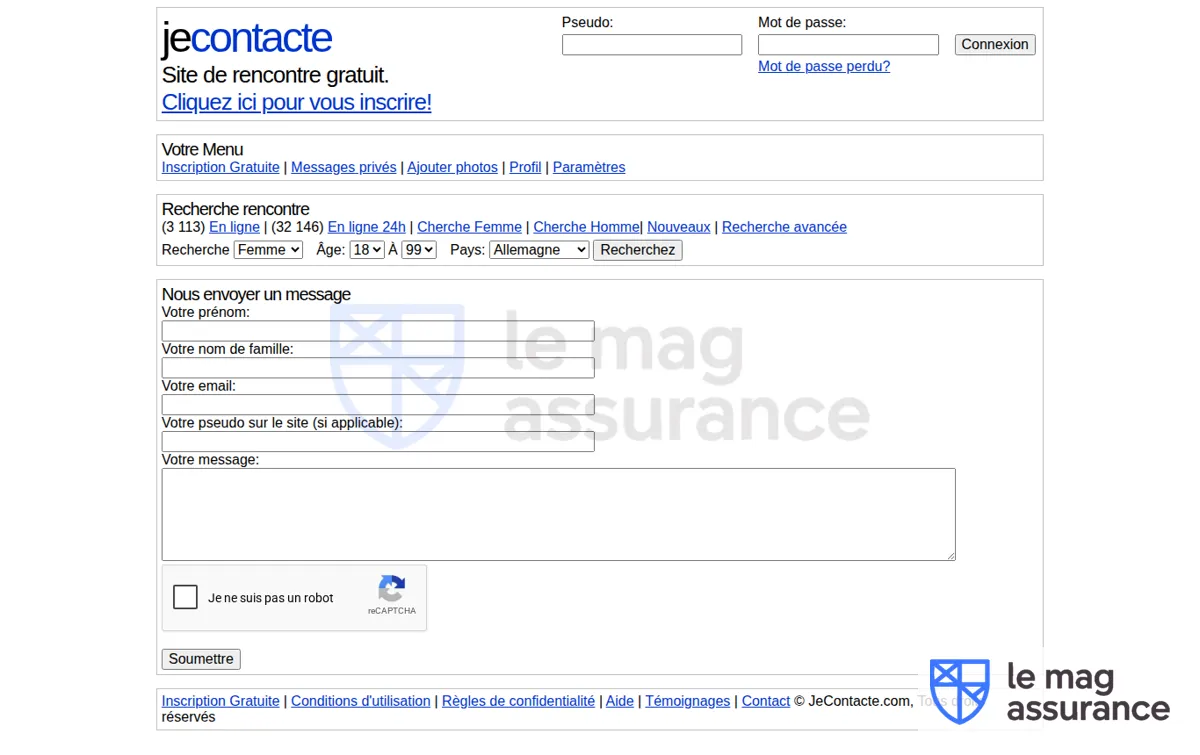Click the reCAPTCHA logo icon

tap(392, 589)
